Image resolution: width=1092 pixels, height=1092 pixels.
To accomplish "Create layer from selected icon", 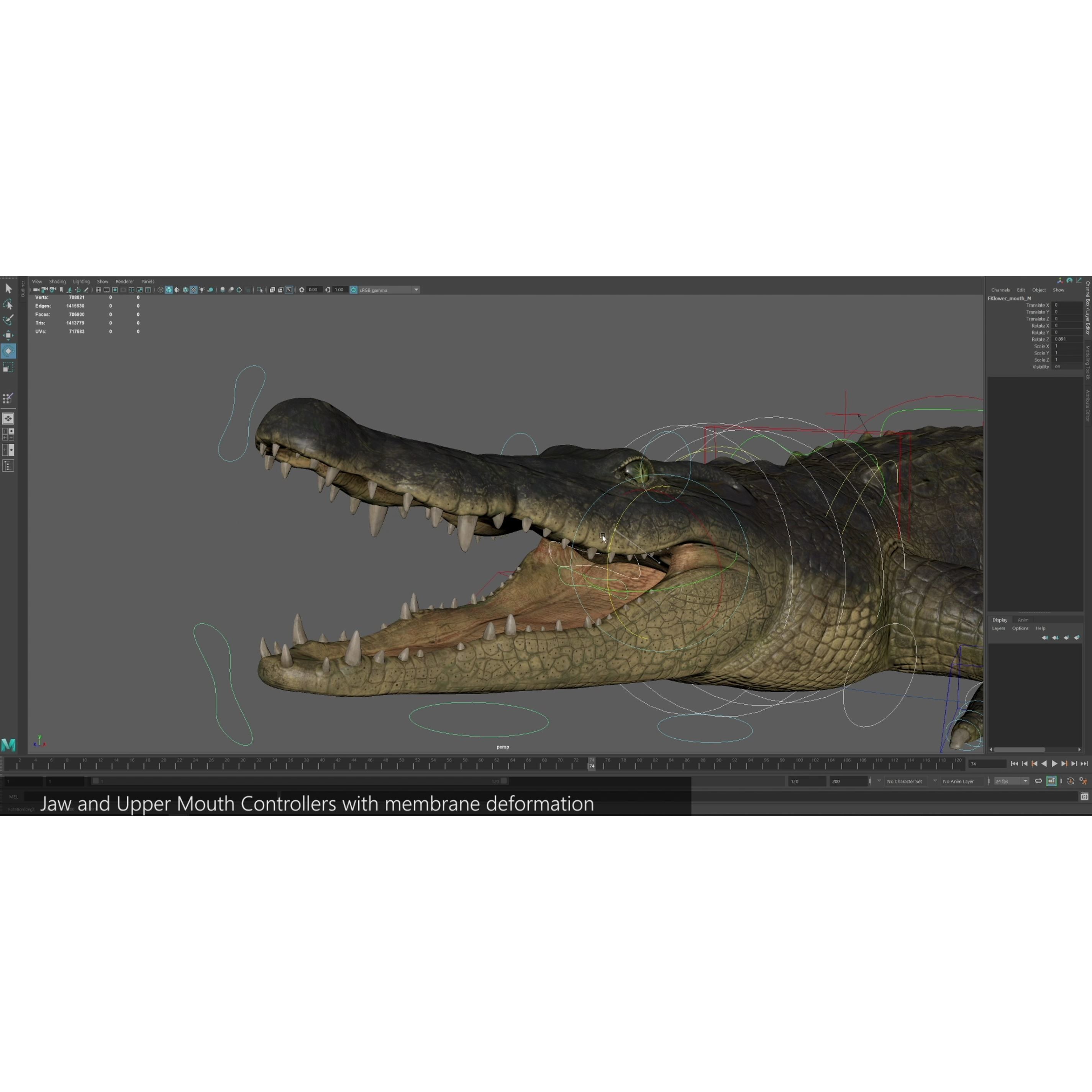I will tap(1077, 638).
